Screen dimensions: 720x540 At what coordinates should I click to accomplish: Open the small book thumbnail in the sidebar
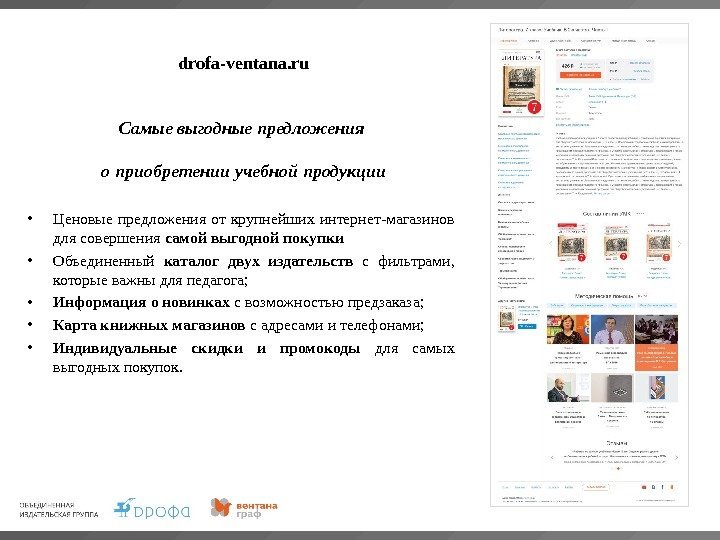pos(507,317)
